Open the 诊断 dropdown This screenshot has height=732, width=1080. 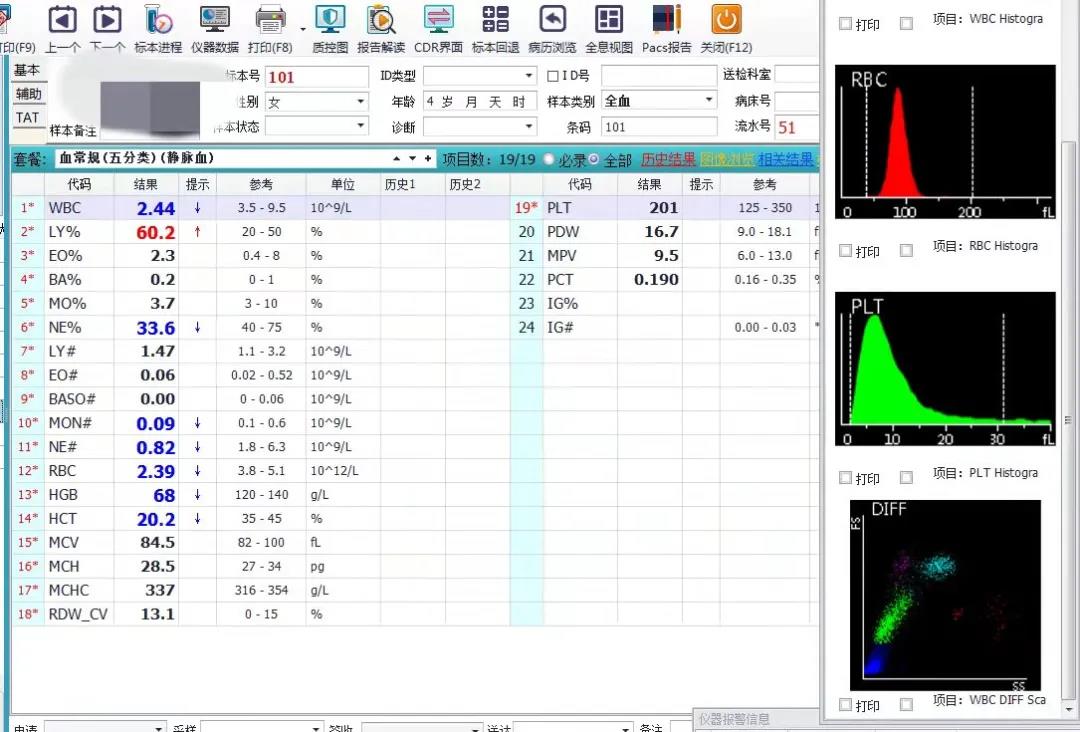point(529,126)
